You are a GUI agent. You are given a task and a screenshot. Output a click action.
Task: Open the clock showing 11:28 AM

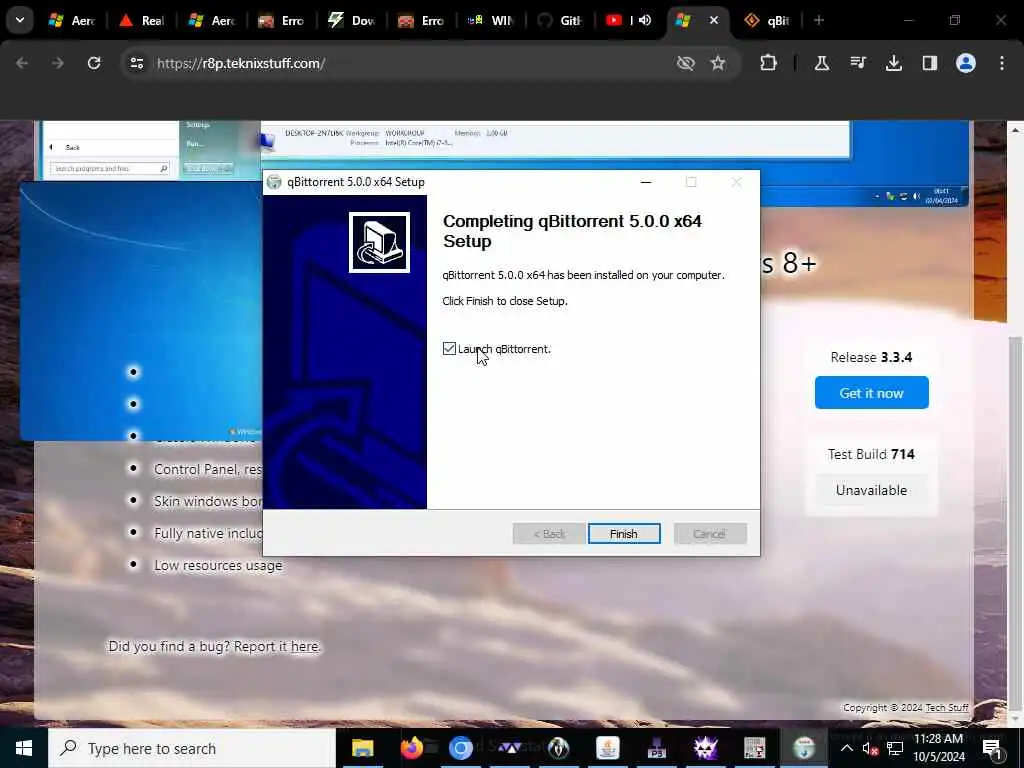coord(939,748)
